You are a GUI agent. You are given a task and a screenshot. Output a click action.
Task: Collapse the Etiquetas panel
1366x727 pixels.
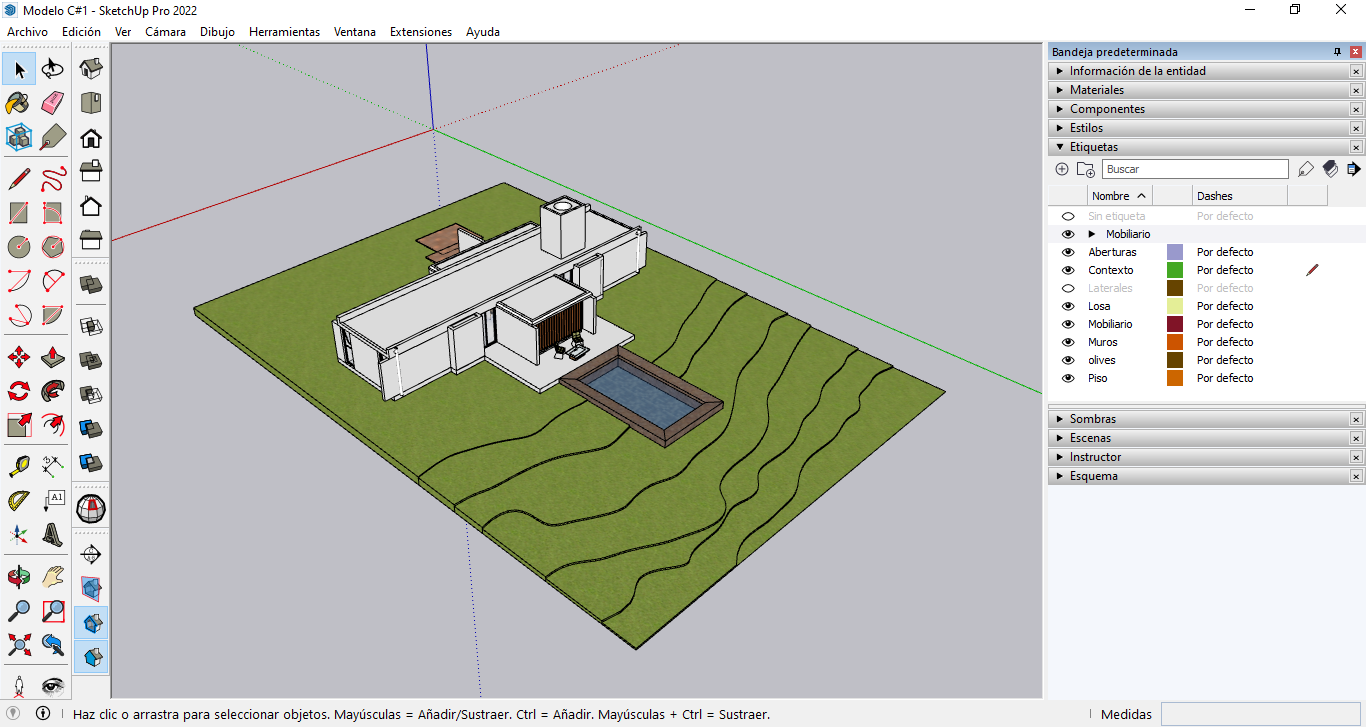(x=1093, y=147)
